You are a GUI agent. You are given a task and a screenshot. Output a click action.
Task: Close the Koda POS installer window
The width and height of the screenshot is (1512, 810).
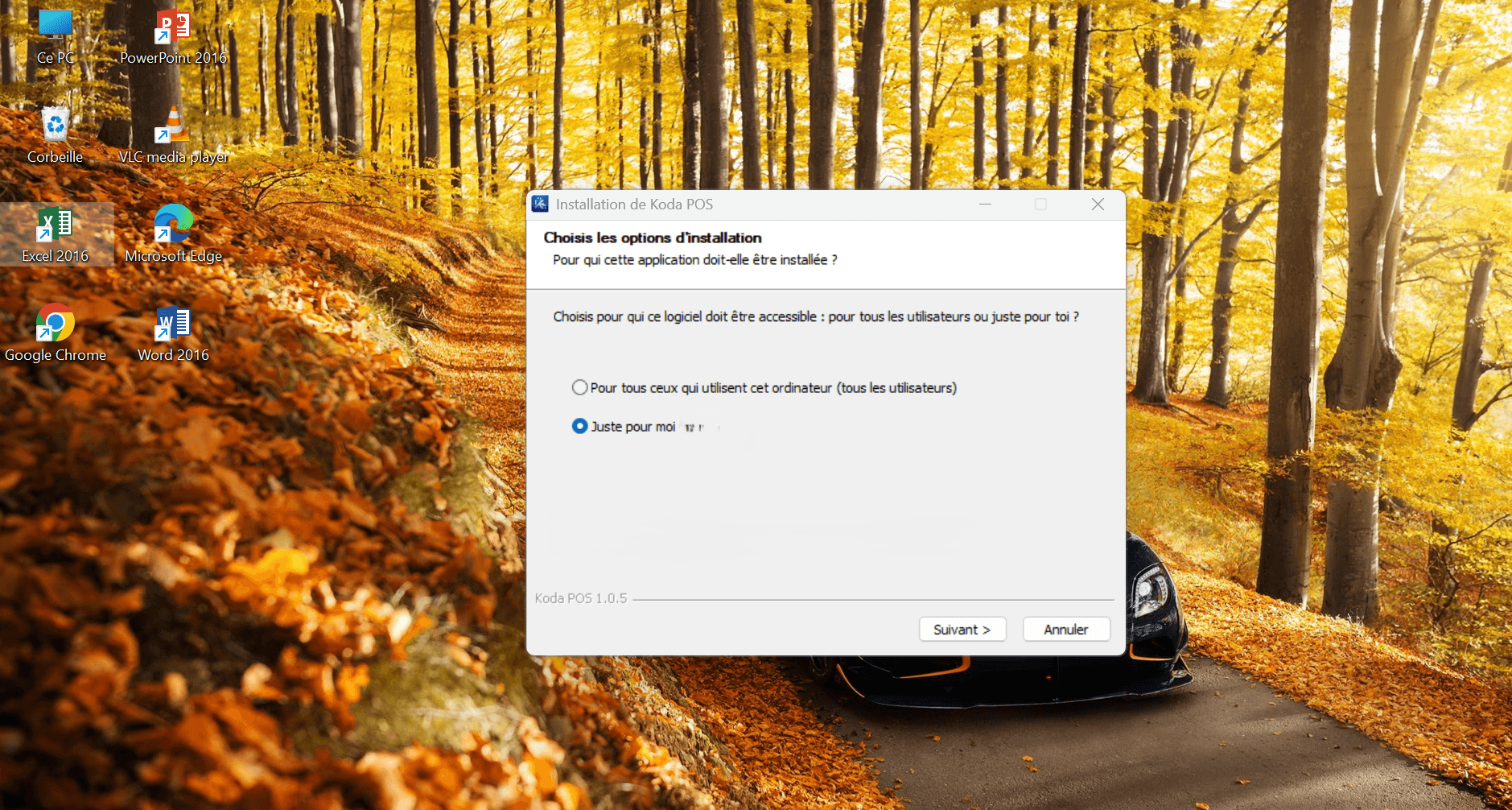pos(1098,205)
